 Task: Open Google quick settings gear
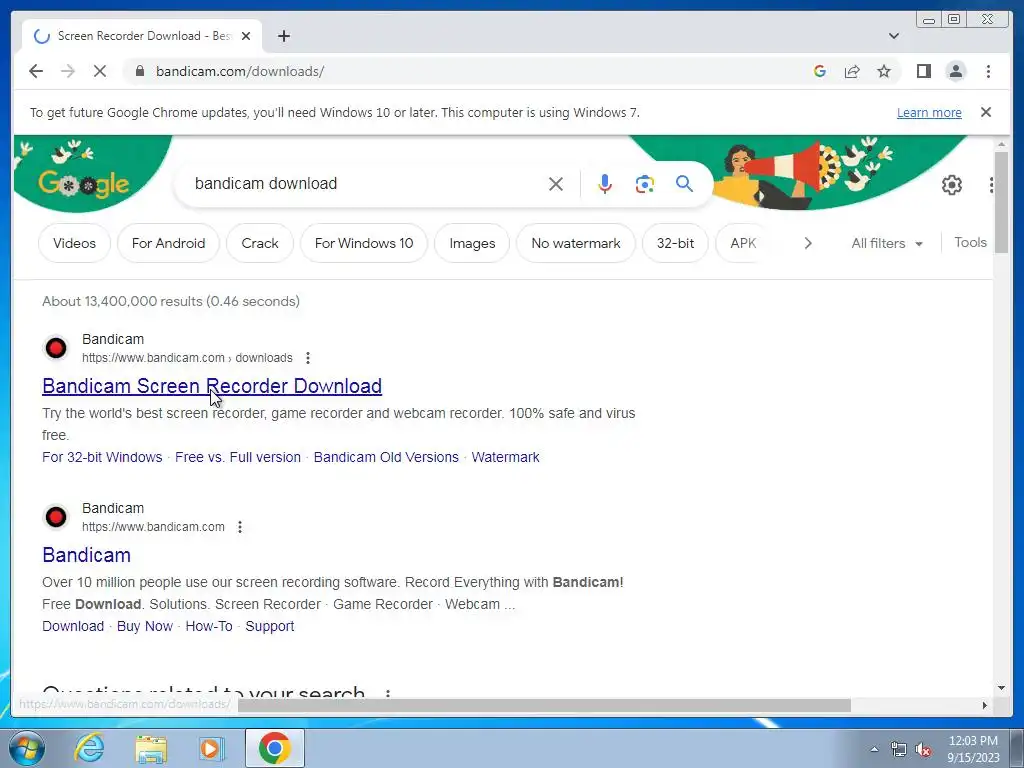(952, 185)
